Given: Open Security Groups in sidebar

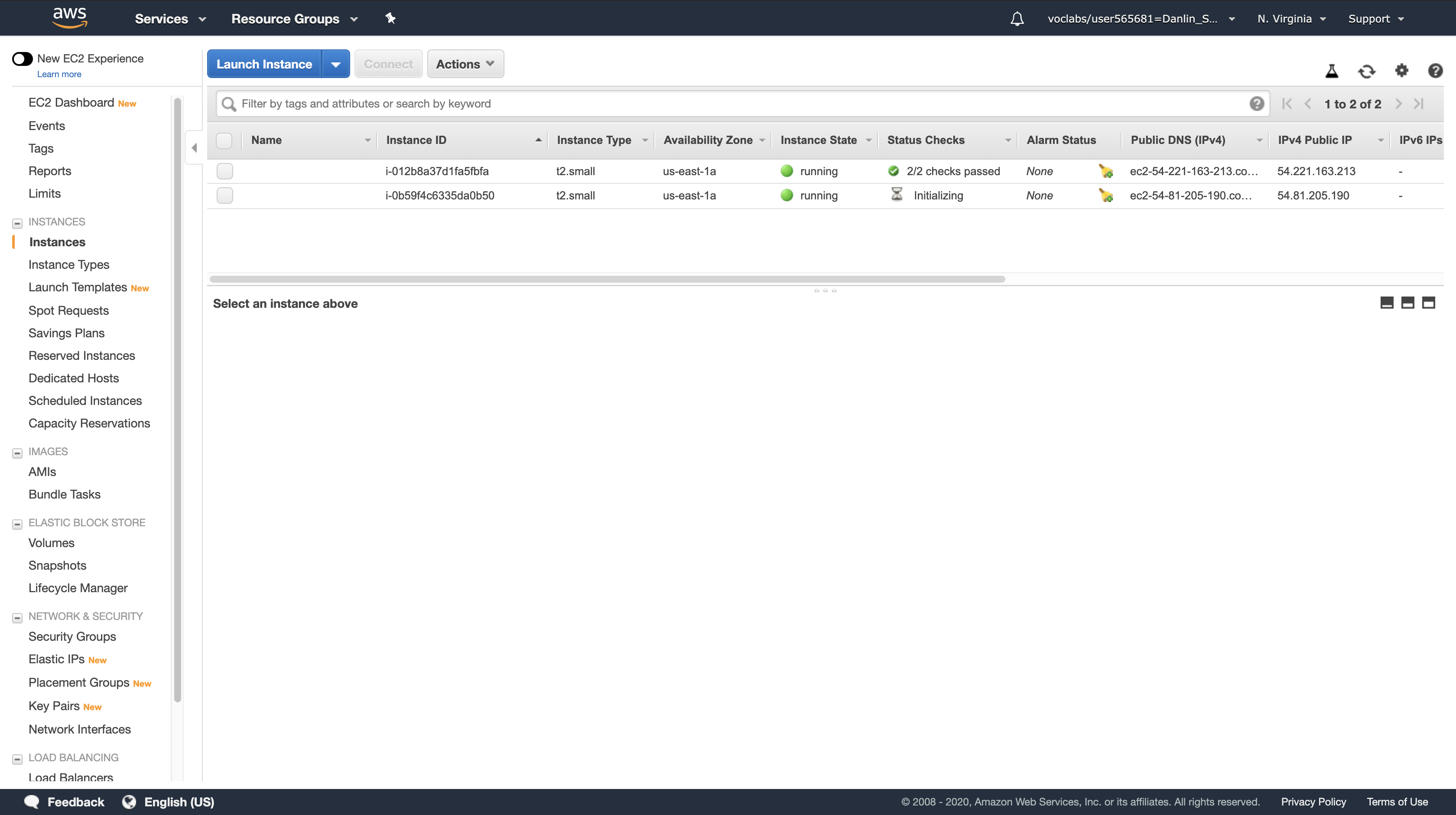Looking at the screenshot, I should click(72, 636).
